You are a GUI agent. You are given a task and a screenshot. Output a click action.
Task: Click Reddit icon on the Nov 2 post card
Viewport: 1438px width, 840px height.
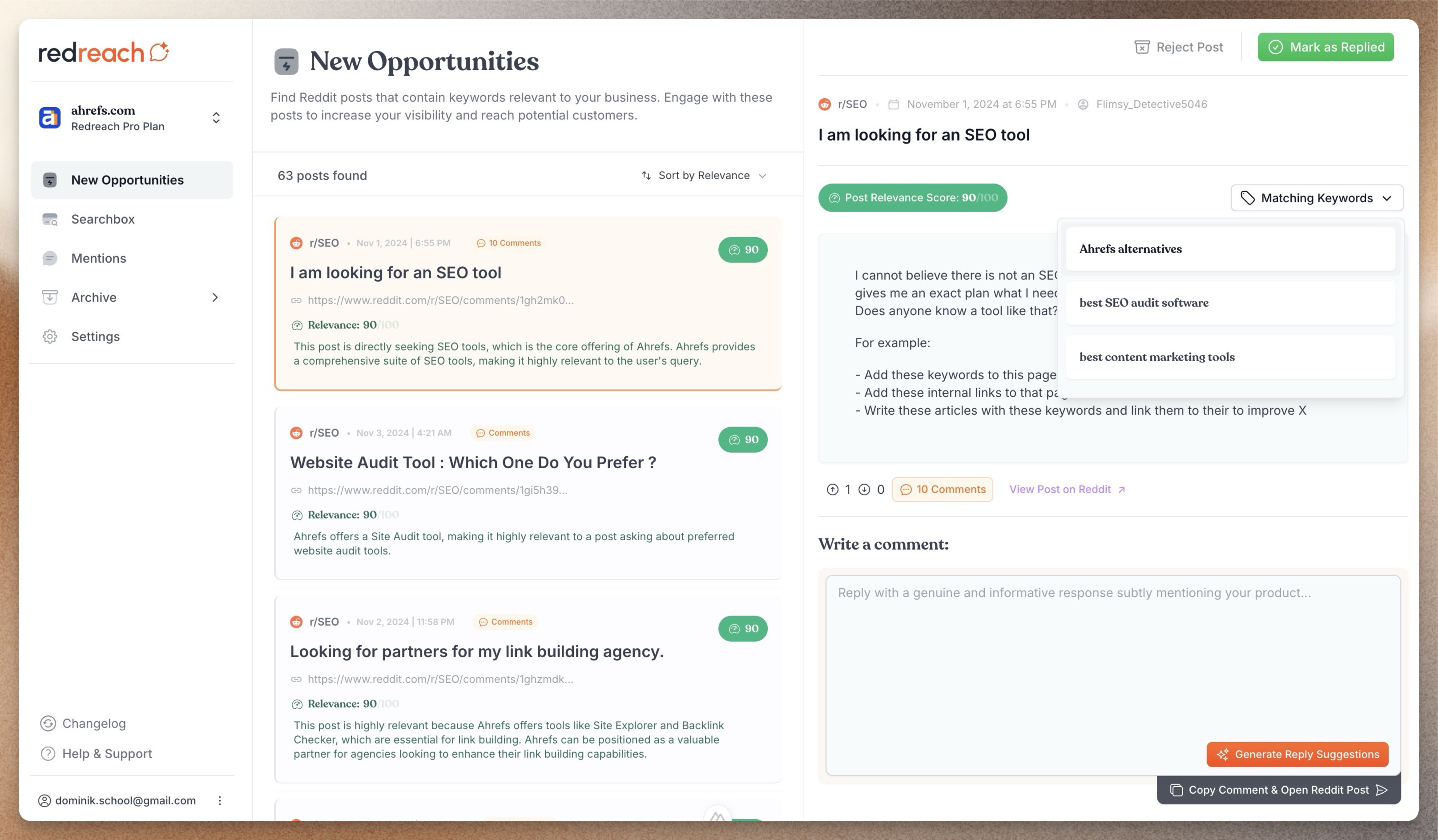[296, 622]
